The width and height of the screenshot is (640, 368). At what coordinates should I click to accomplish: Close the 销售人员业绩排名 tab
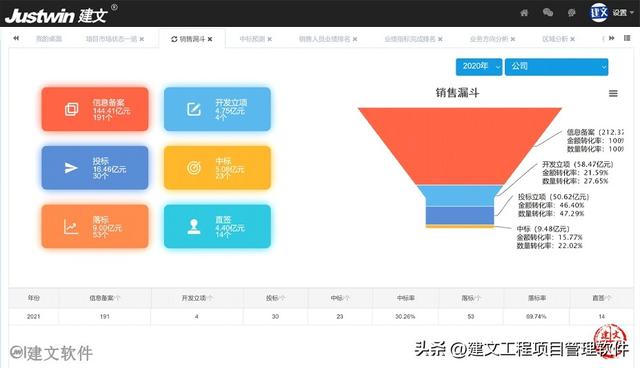(355, 39)
